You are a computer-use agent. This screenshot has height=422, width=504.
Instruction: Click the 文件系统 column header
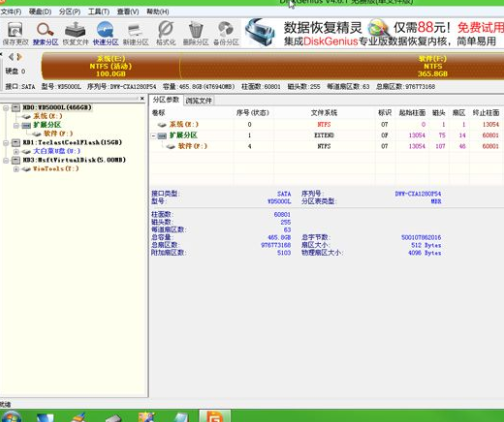click(324, 113)
